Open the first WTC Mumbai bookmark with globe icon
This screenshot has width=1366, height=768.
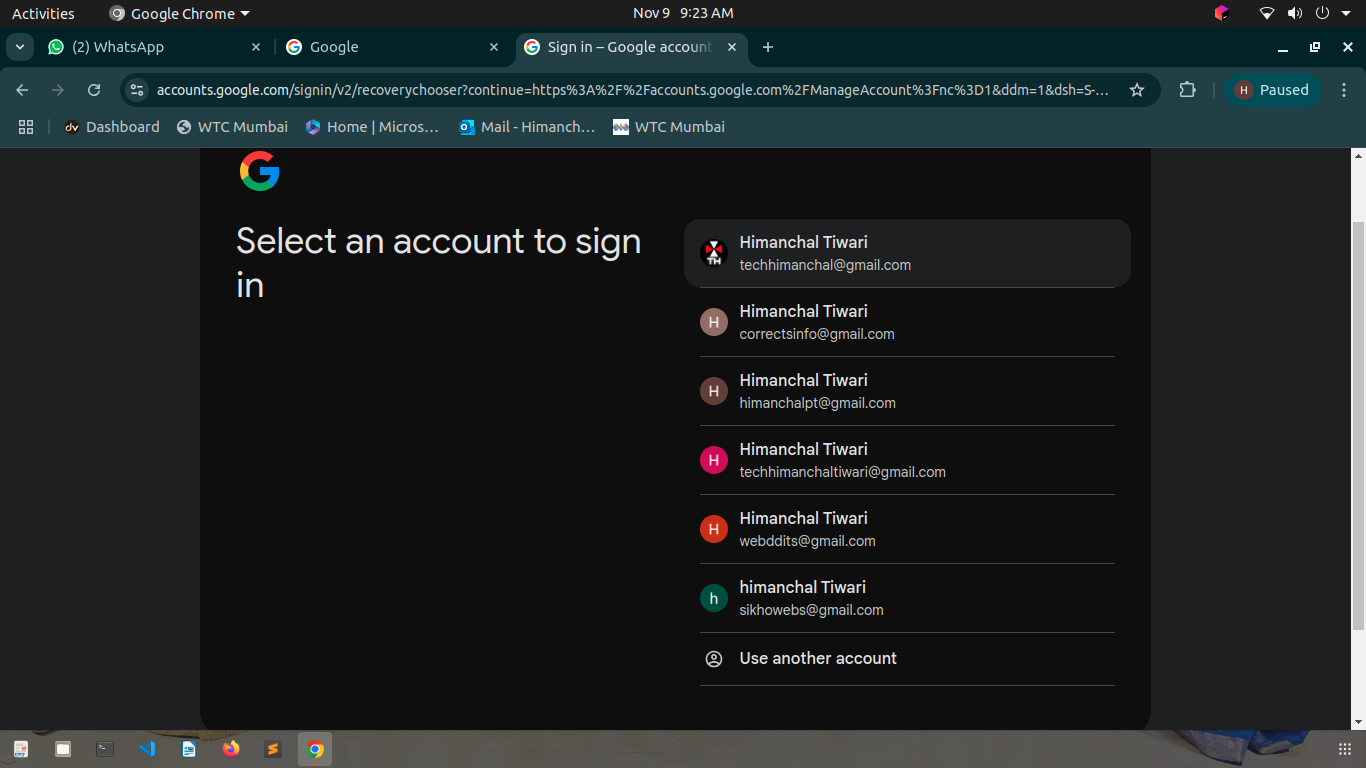pos(232,127)
